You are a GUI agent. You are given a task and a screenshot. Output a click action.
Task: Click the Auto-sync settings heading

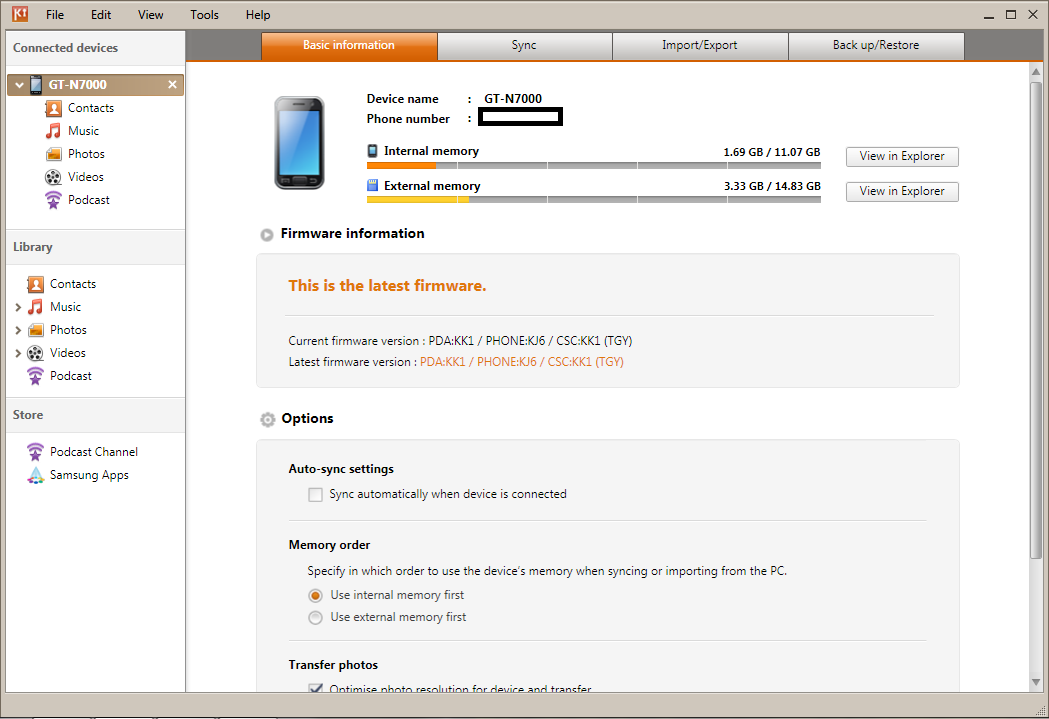tap(341, 469)
